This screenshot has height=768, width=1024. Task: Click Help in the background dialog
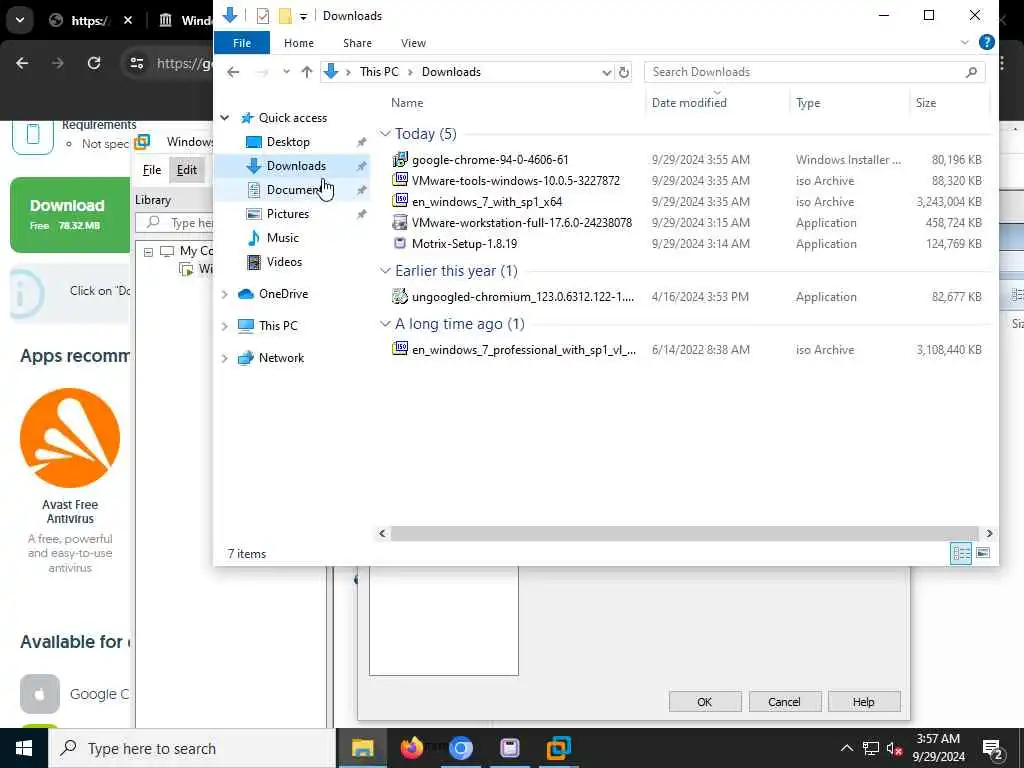click(863, 702)
